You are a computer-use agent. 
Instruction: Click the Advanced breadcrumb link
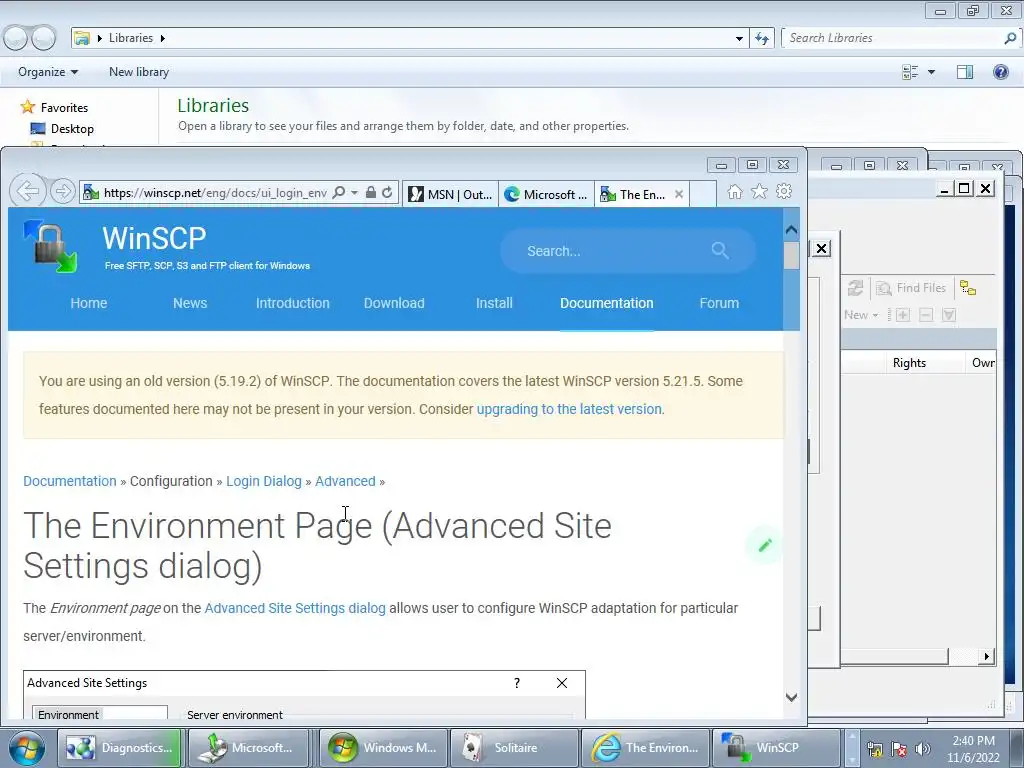[x=345, y=481]
